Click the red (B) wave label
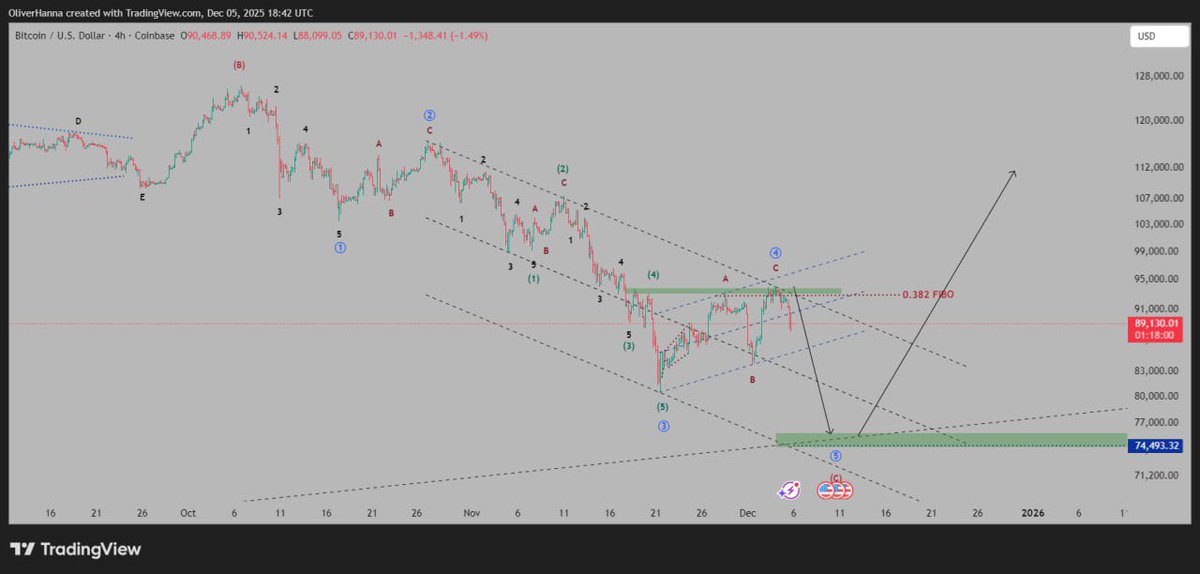1200x574 pixels. coord(239,65)
